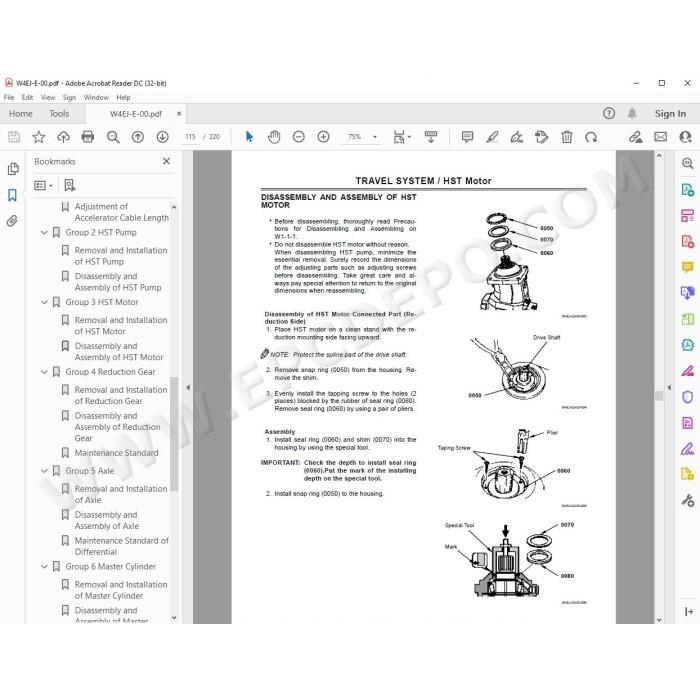Zoom out with minus button
The image size is (700, 700).
(x=299, y=137)
